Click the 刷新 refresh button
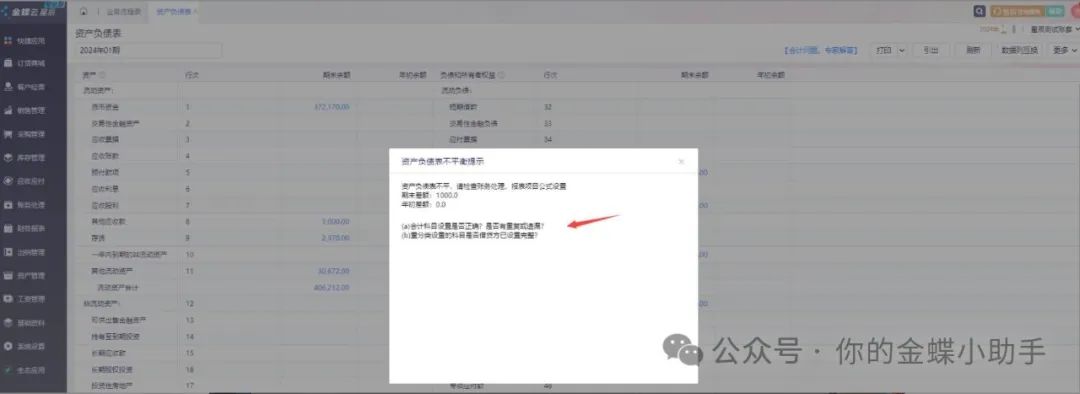The width and height of the screenshot is (1080, 394). click(x=973, y=50)
